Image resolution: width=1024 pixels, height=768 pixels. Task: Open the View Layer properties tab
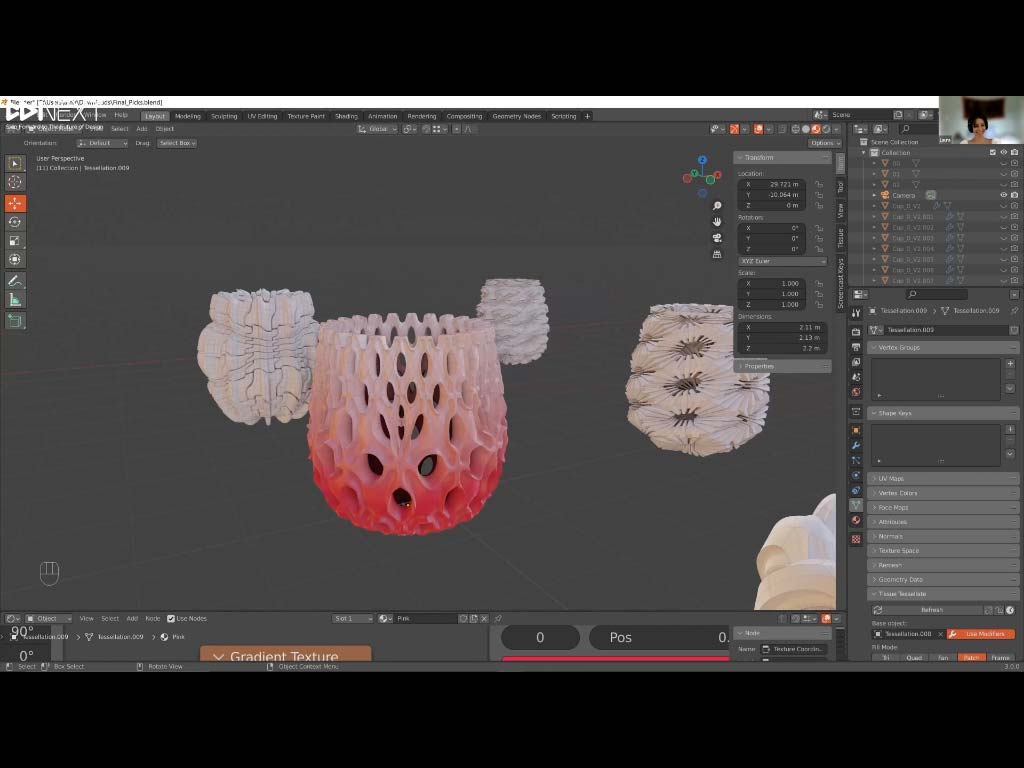pos(856,362)
